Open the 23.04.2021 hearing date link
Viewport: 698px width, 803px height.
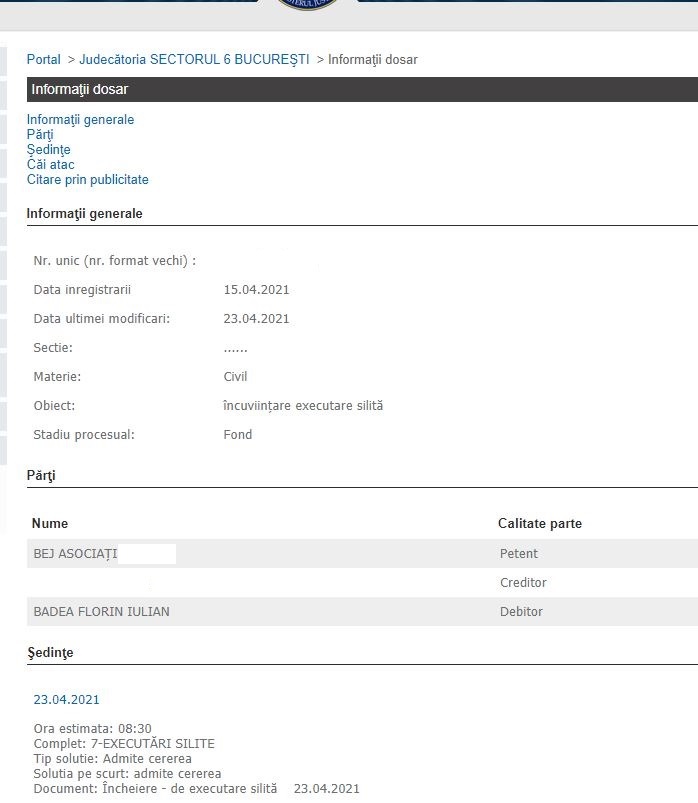click(66, 700)
